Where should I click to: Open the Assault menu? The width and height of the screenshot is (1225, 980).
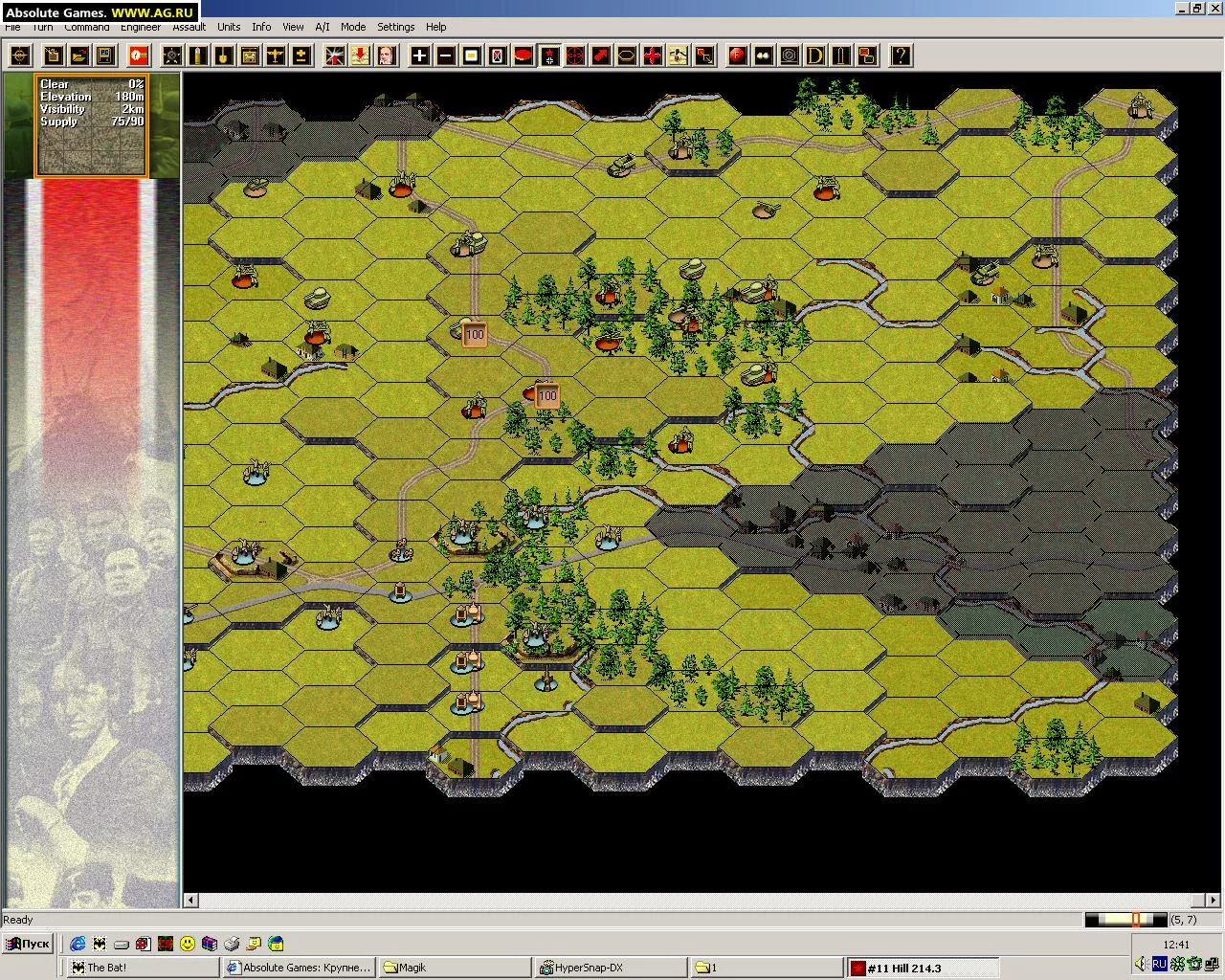(x=189, y=27)
